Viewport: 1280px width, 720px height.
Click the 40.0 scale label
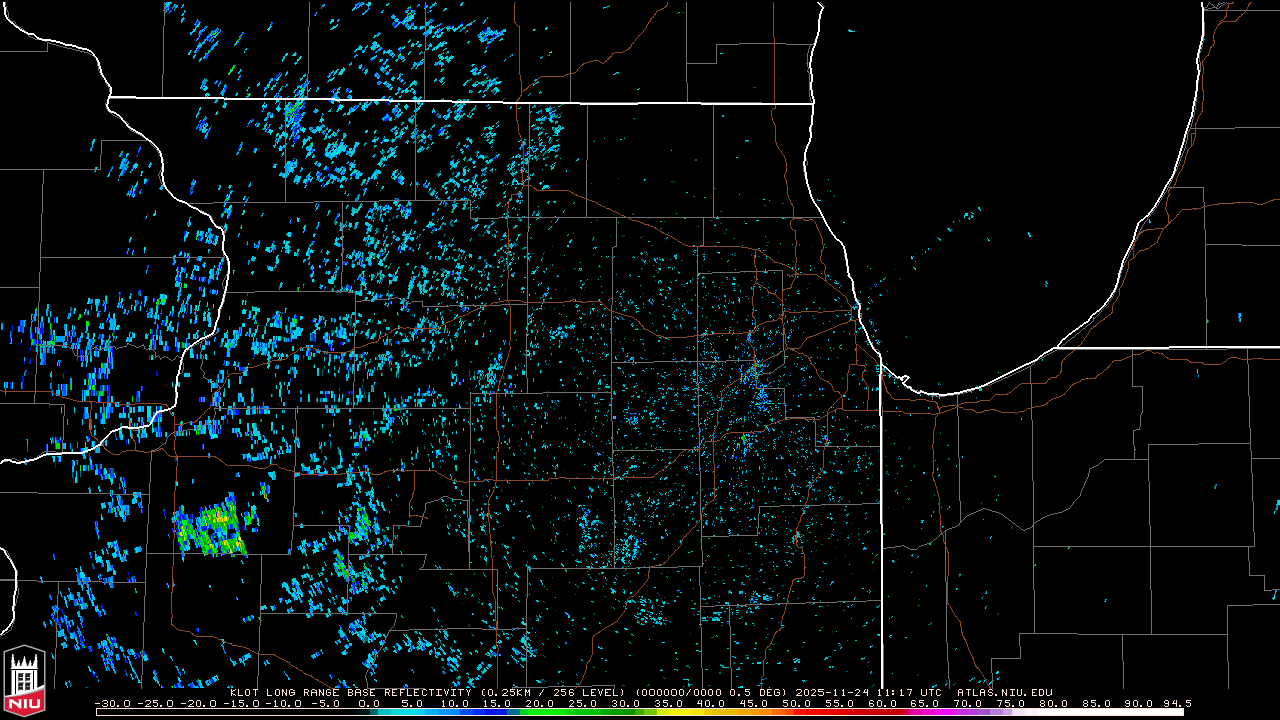click(x=709, y=703)
